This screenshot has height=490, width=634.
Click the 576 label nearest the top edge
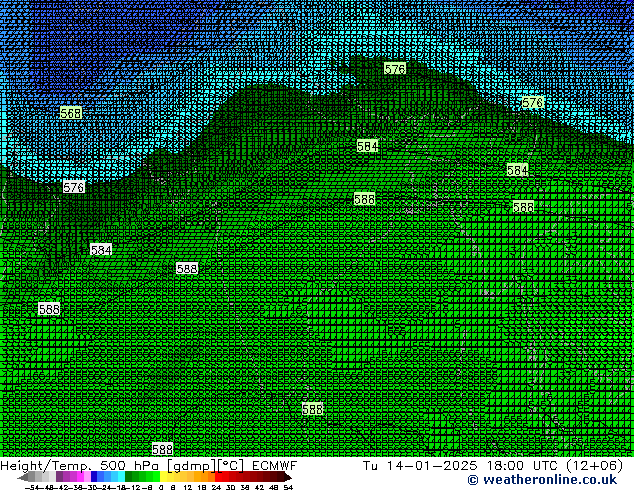click(395, 69)
